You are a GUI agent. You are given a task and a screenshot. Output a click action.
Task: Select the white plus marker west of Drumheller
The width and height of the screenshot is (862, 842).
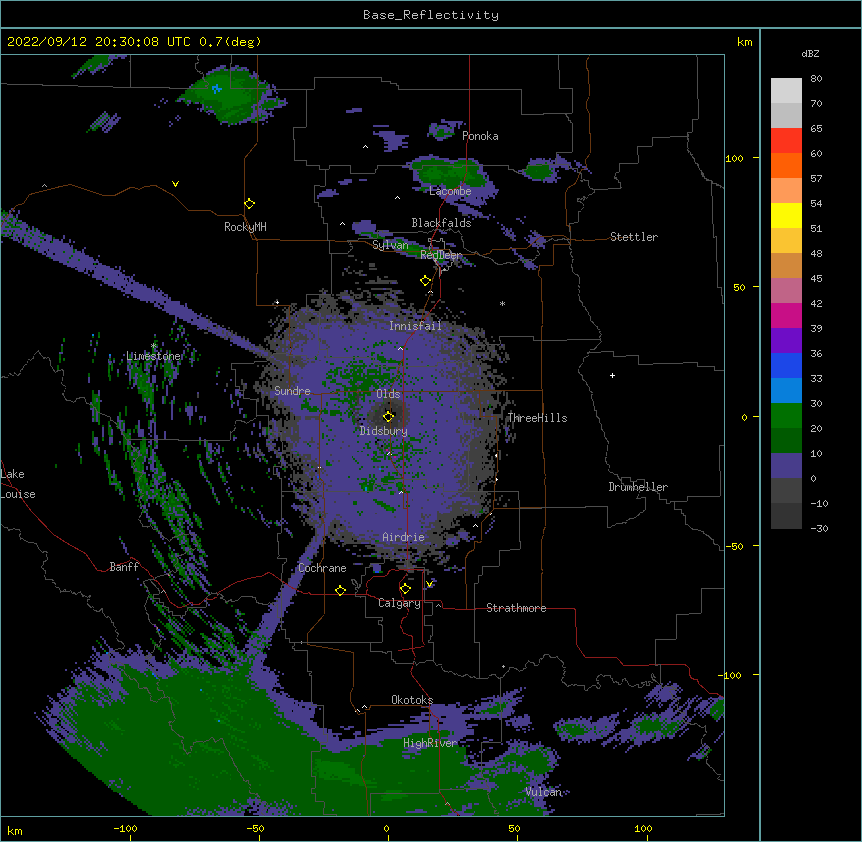tap(612, 375)
